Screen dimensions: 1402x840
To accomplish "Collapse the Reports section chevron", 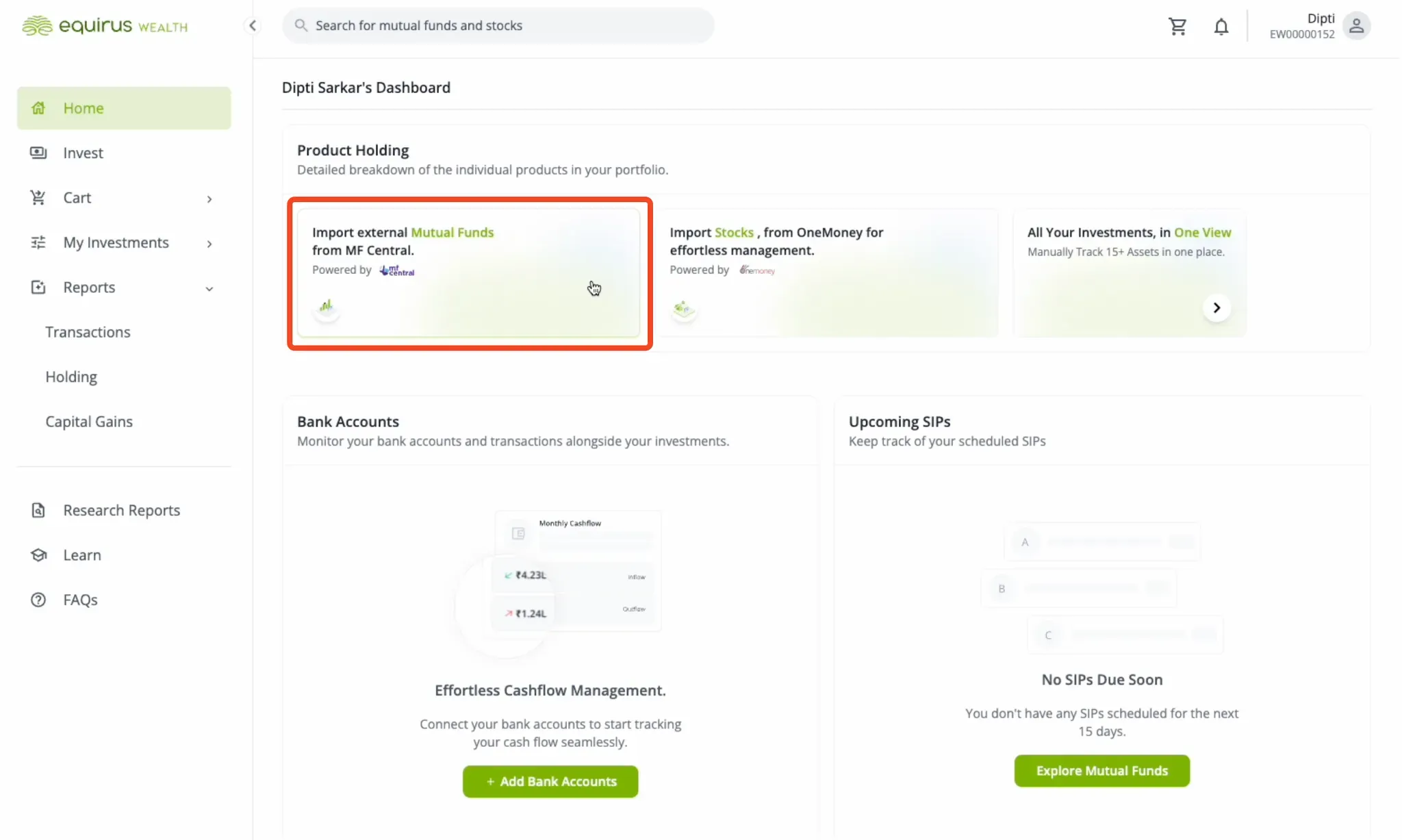I will click(x=209, y=288).
